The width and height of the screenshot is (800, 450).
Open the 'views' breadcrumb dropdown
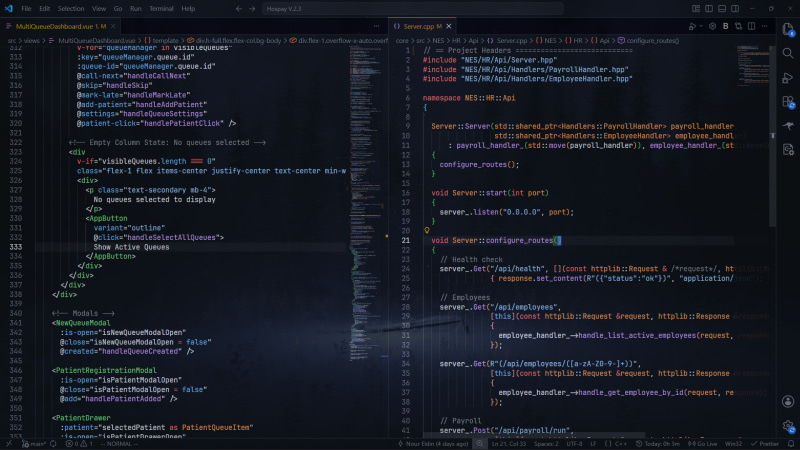click(x=31, y=41)
